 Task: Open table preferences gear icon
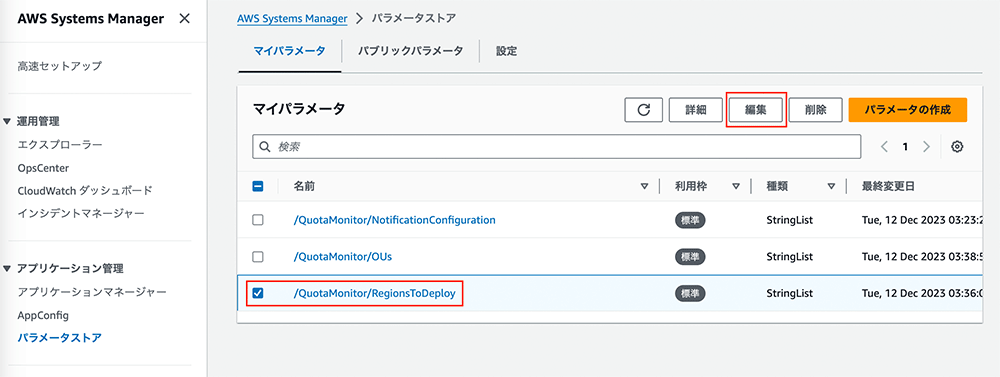point(957,147)
